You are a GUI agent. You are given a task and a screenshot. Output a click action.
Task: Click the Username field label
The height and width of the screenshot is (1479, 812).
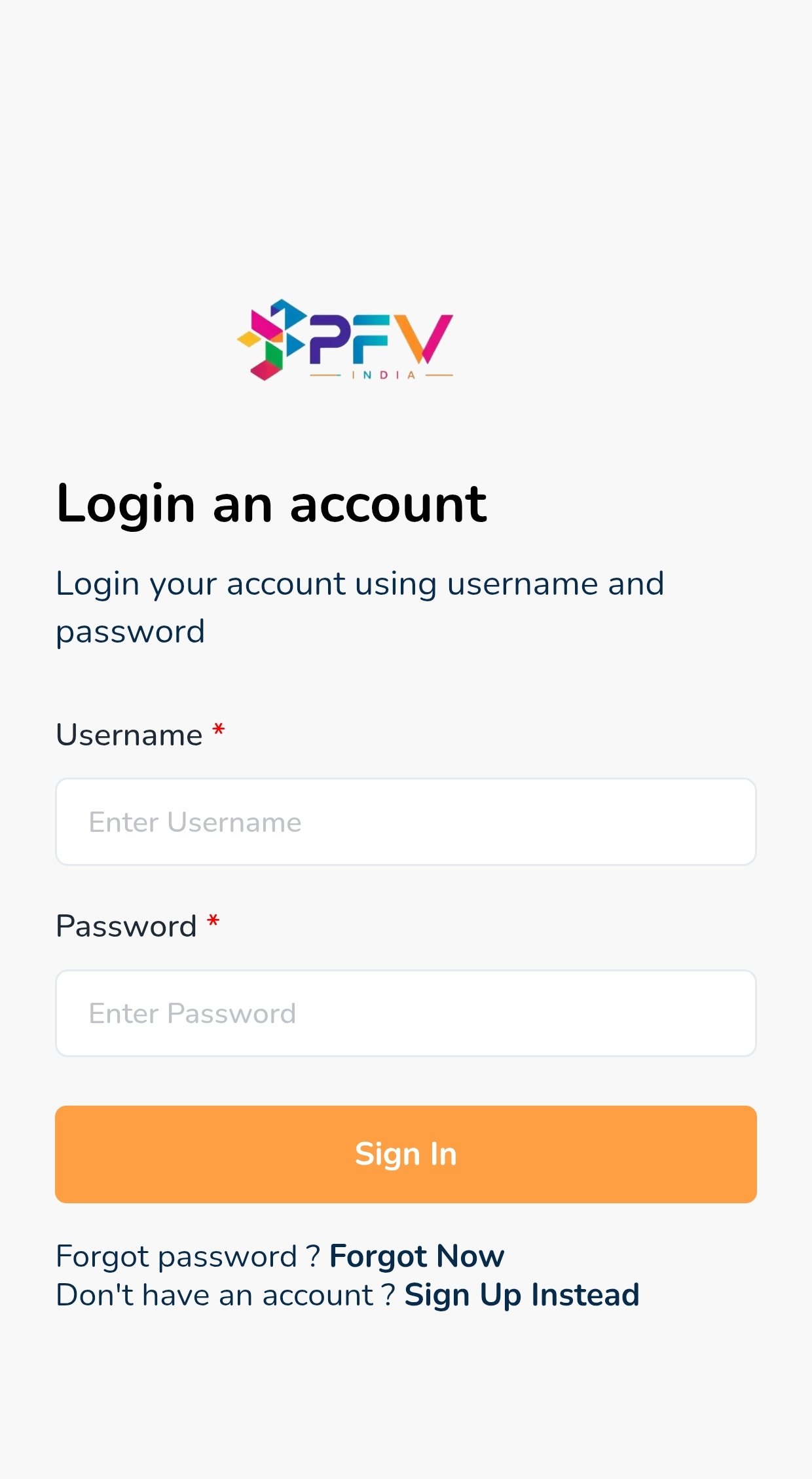point(130,735)
